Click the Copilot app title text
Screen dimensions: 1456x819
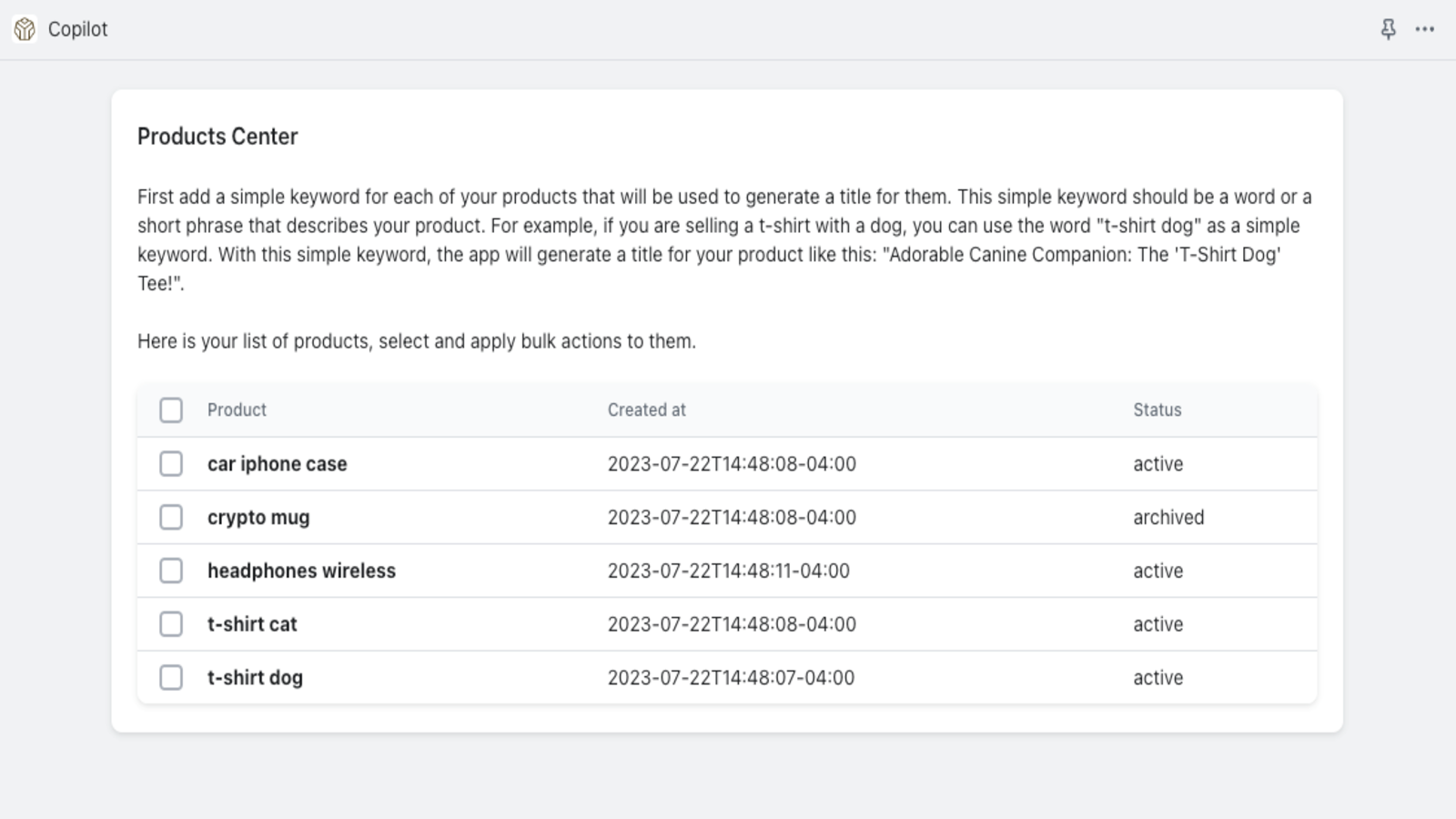point(77,29)
